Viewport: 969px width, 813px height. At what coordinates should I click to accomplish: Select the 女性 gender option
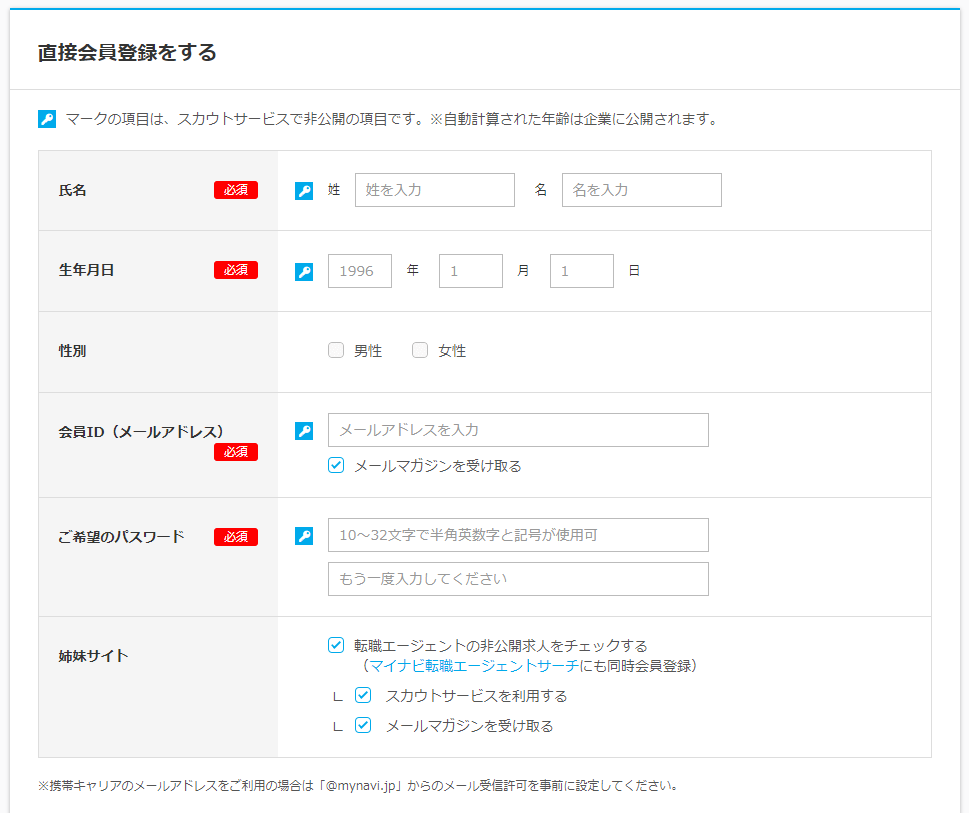point(420,350)
